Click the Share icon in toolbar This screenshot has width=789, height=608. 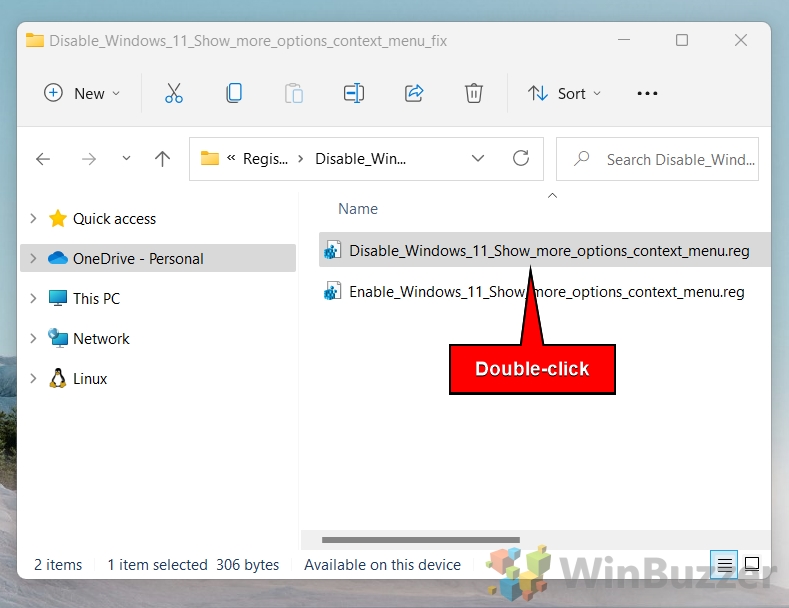414,94
